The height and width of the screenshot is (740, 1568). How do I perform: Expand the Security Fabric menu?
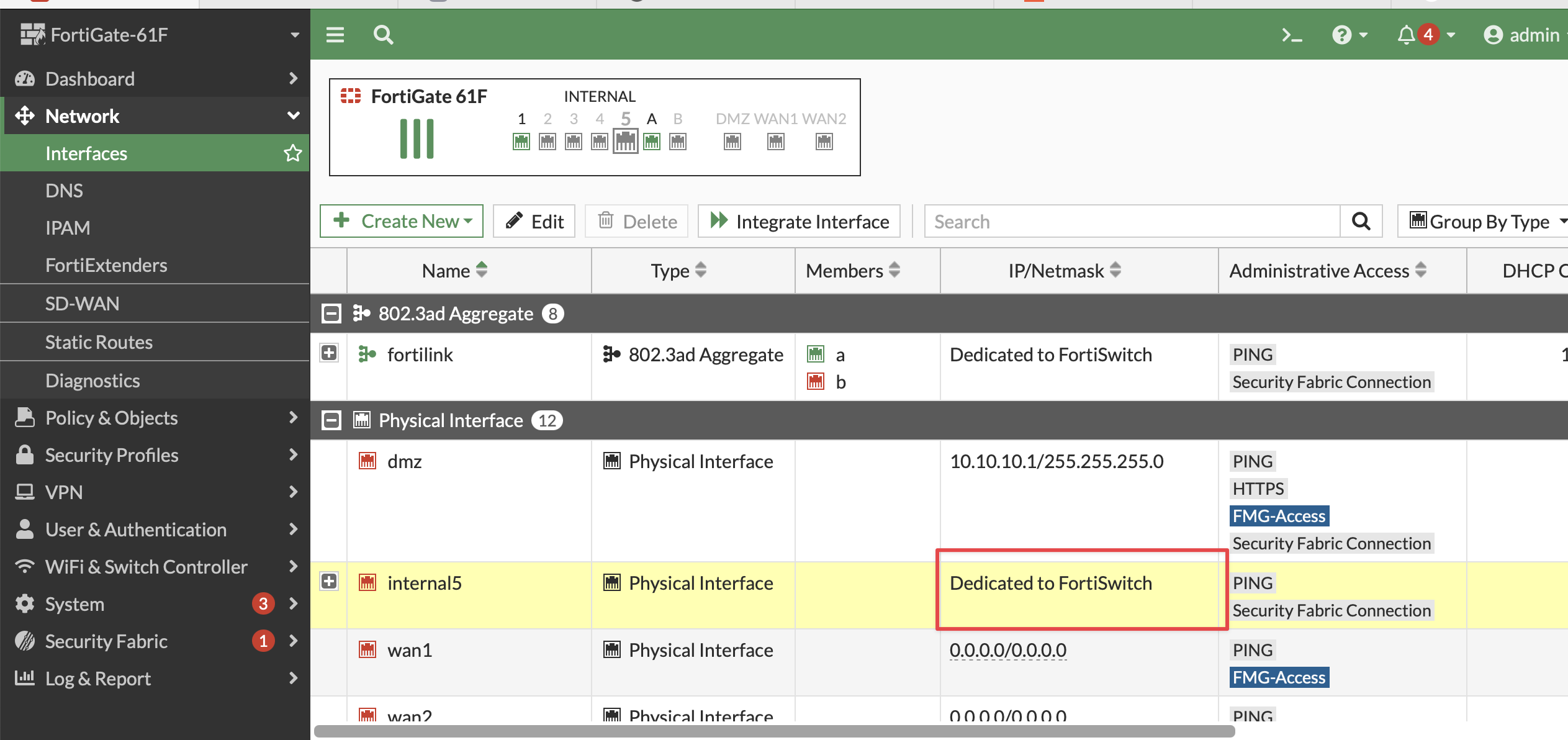coord(155,641)
